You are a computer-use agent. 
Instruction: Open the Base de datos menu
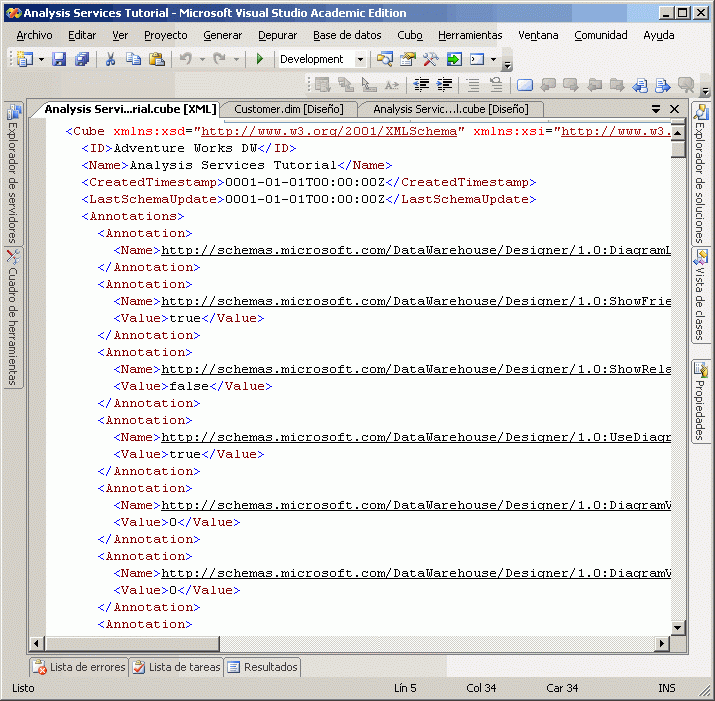(347, 35)
